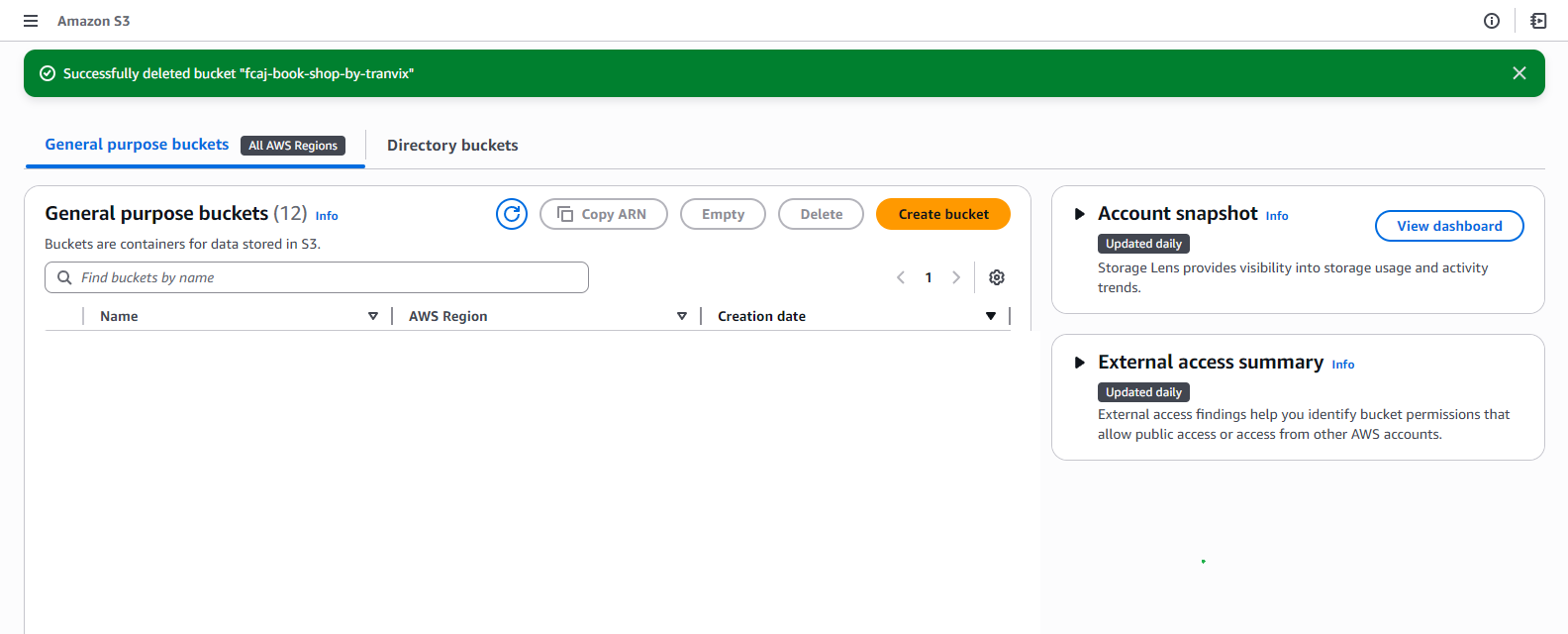Switch to Directory buckets tab

(452, 146)
